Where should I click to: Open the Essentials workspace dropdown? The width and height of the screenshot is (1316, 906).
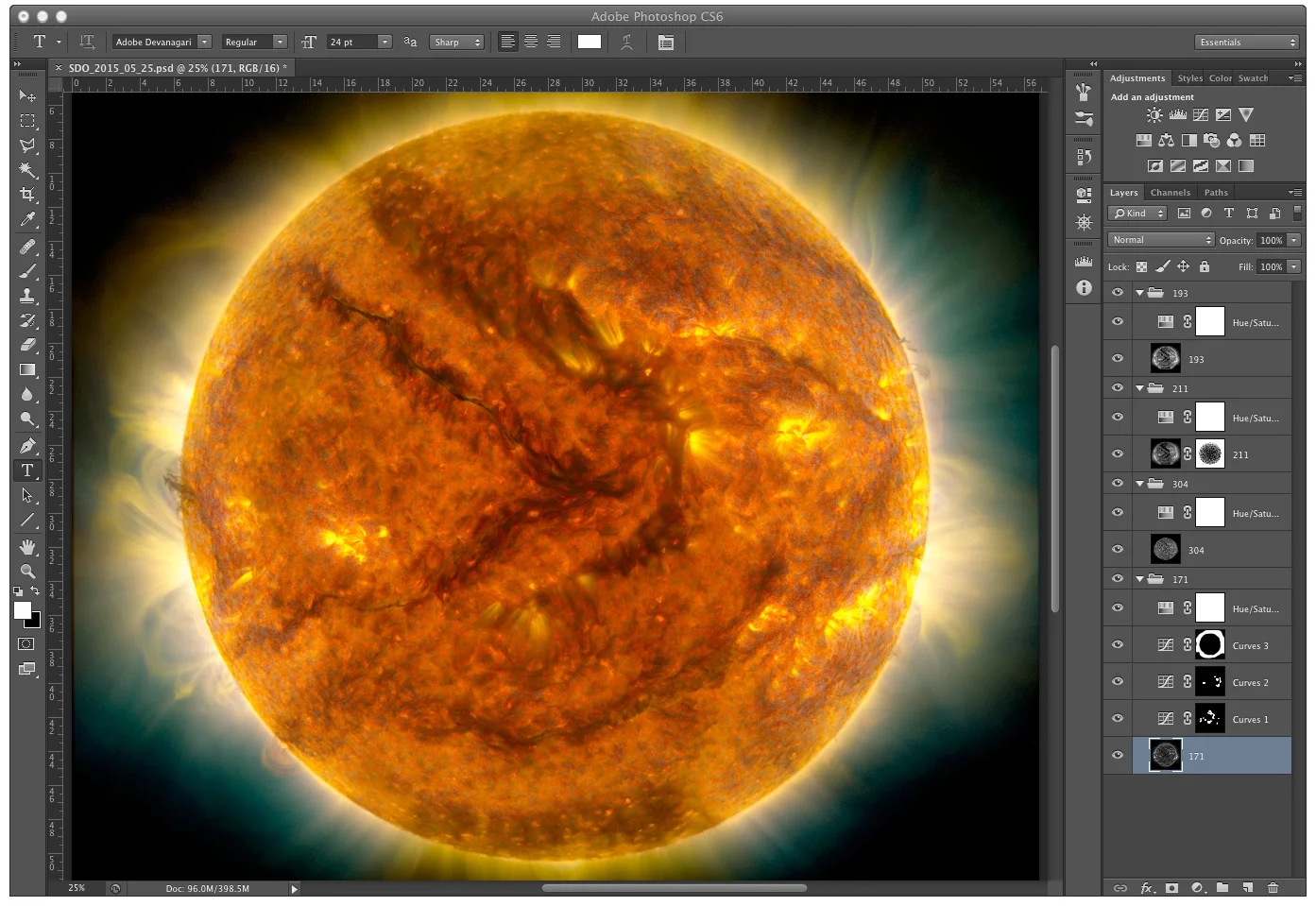coord(1247,42)
